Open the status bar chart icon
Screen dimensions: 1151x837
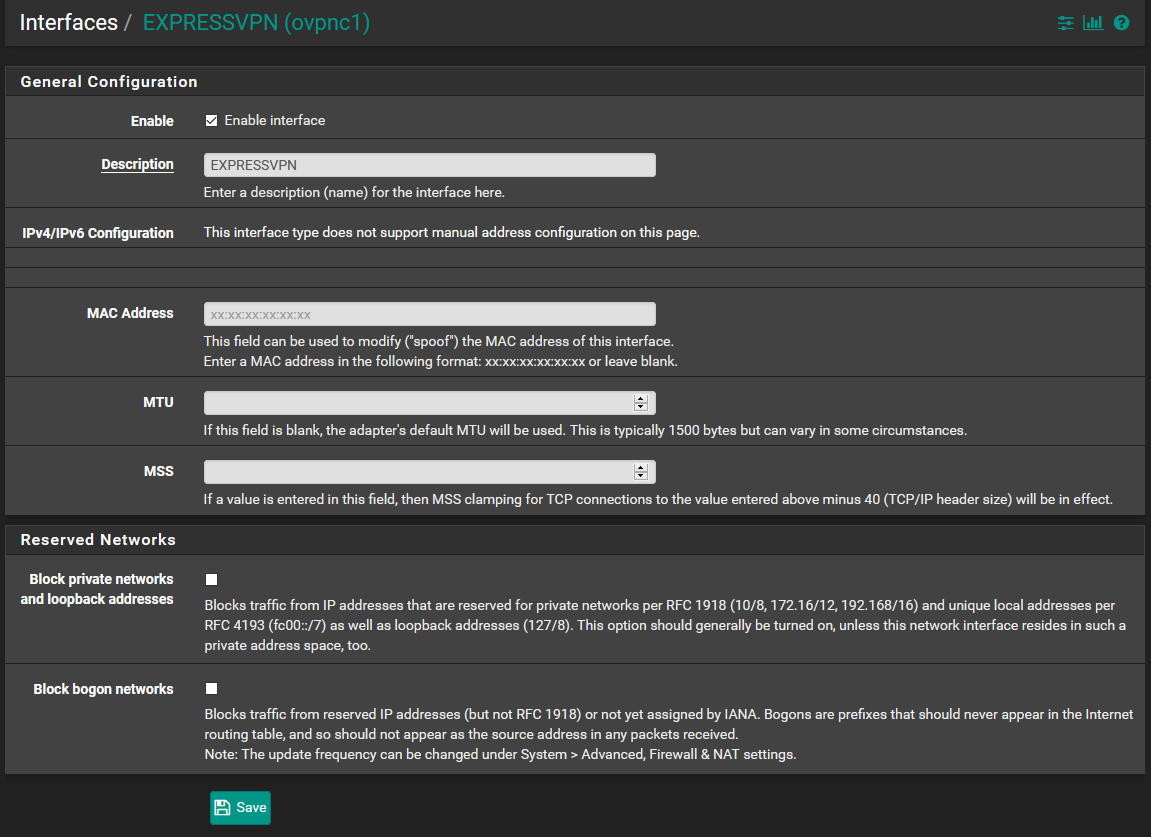pyautogui.click(x=1093, y=22)
